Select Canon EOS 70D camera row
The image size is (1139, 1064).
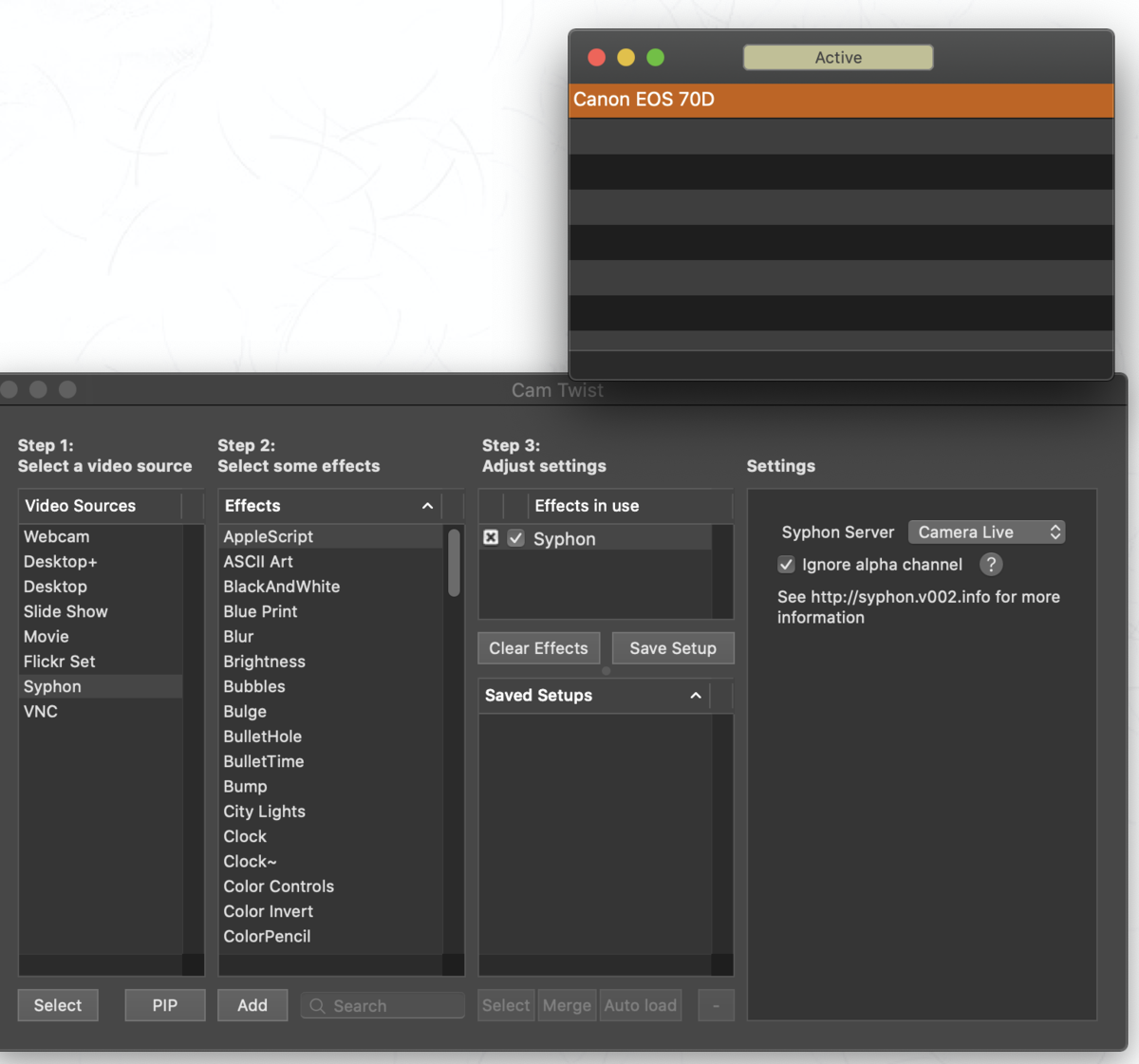pyautogui.click(x=841, y=100)
